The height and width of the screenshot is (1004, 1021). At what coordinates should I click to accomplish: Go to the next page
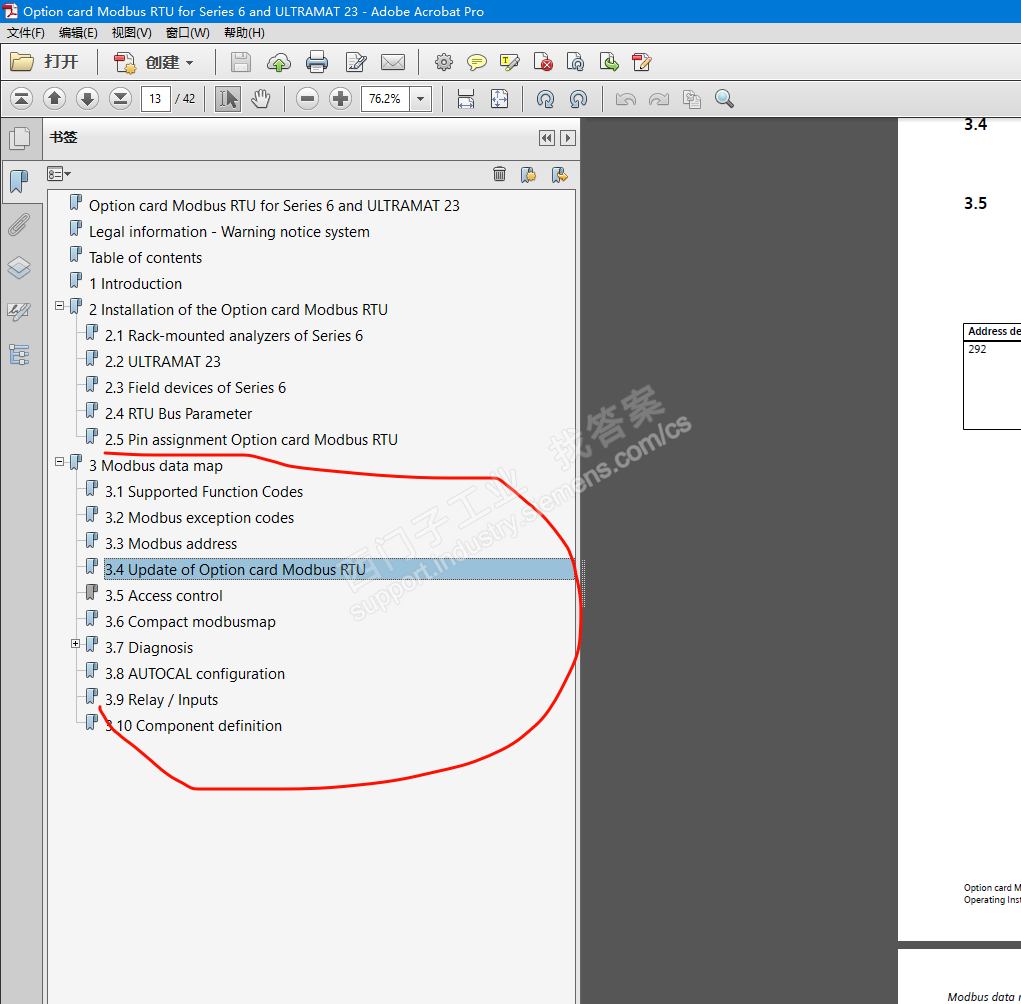(x=87, y=99)
